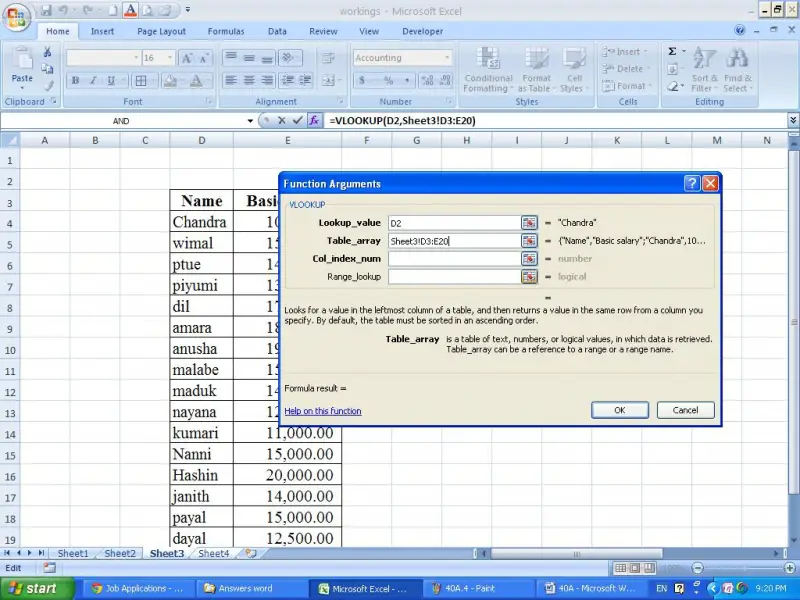Switch to the Data tab

(x=277, y=31)
